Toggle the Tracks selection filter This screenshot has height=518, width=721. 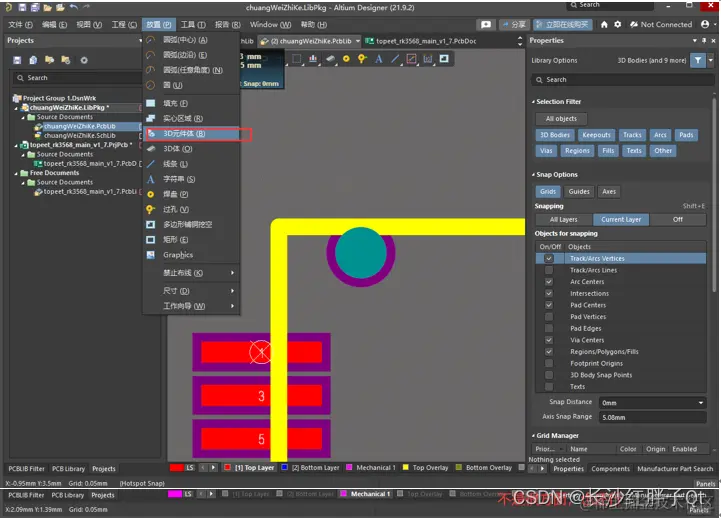click(x=632, y=135)
